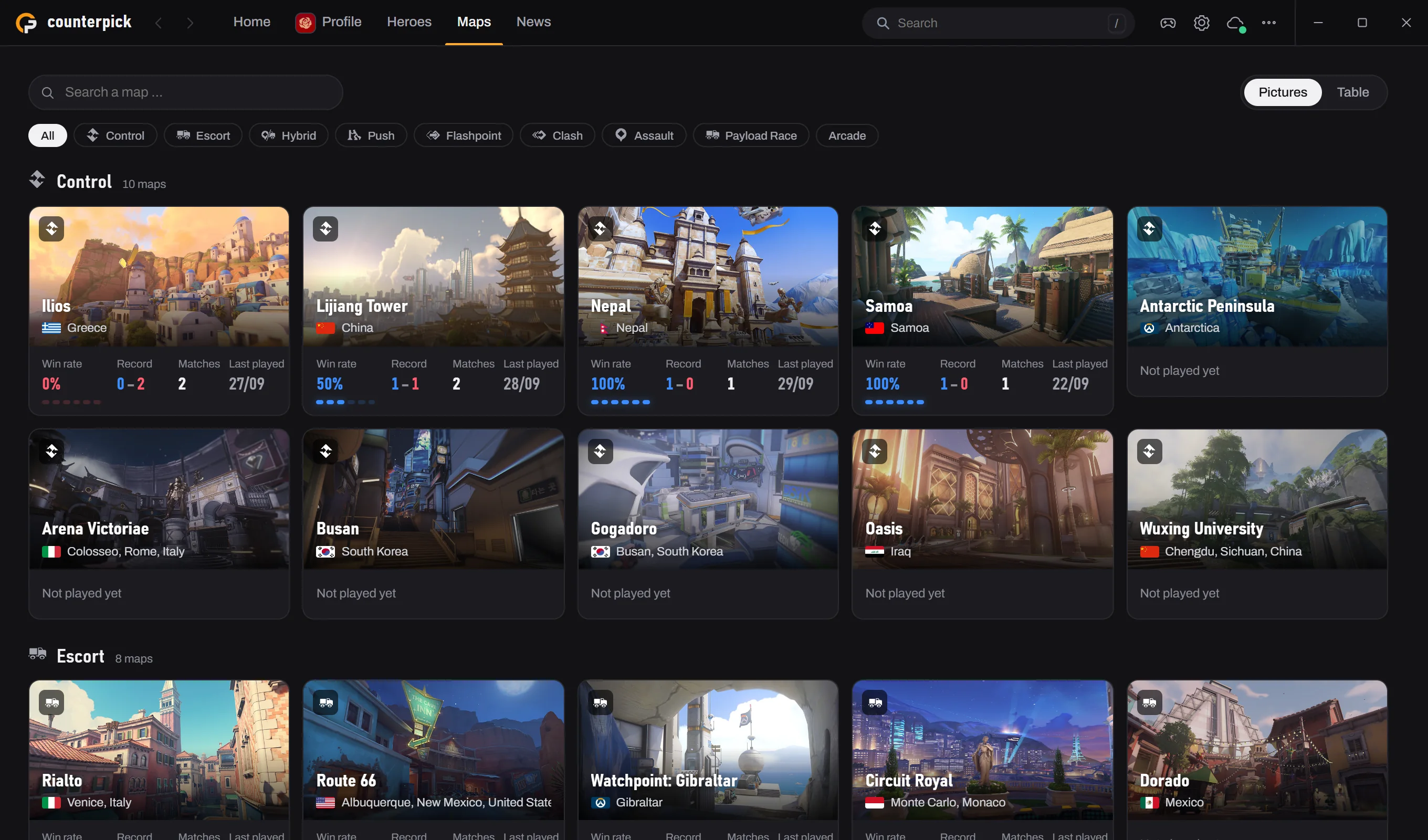Open the Antarctic Peninsula map card
Screen dimensions: 1428x840
pyautogui.click(x=1257, y=301)
